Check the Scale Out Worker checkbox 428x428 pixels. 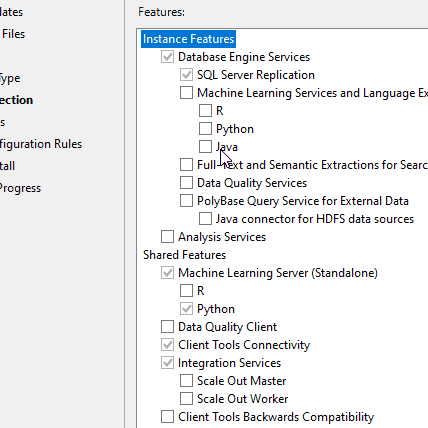[186, 399]
